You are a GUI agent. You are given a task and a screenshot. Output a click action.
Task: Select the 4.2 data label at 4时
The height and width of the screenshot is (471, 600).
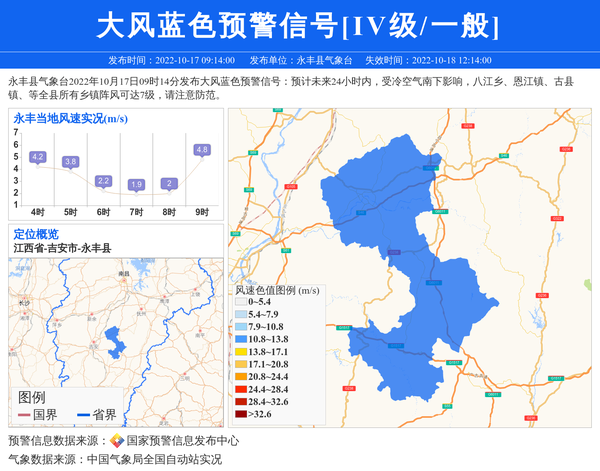[38, 157]
